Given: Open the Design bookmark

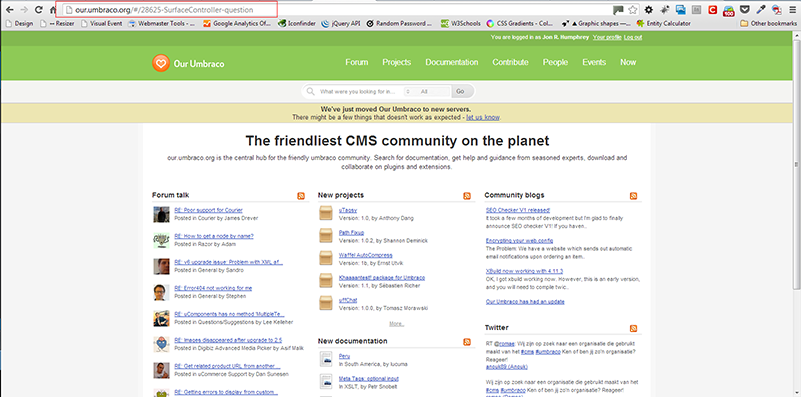Looking at the screenshot, I should pos(19,23).
